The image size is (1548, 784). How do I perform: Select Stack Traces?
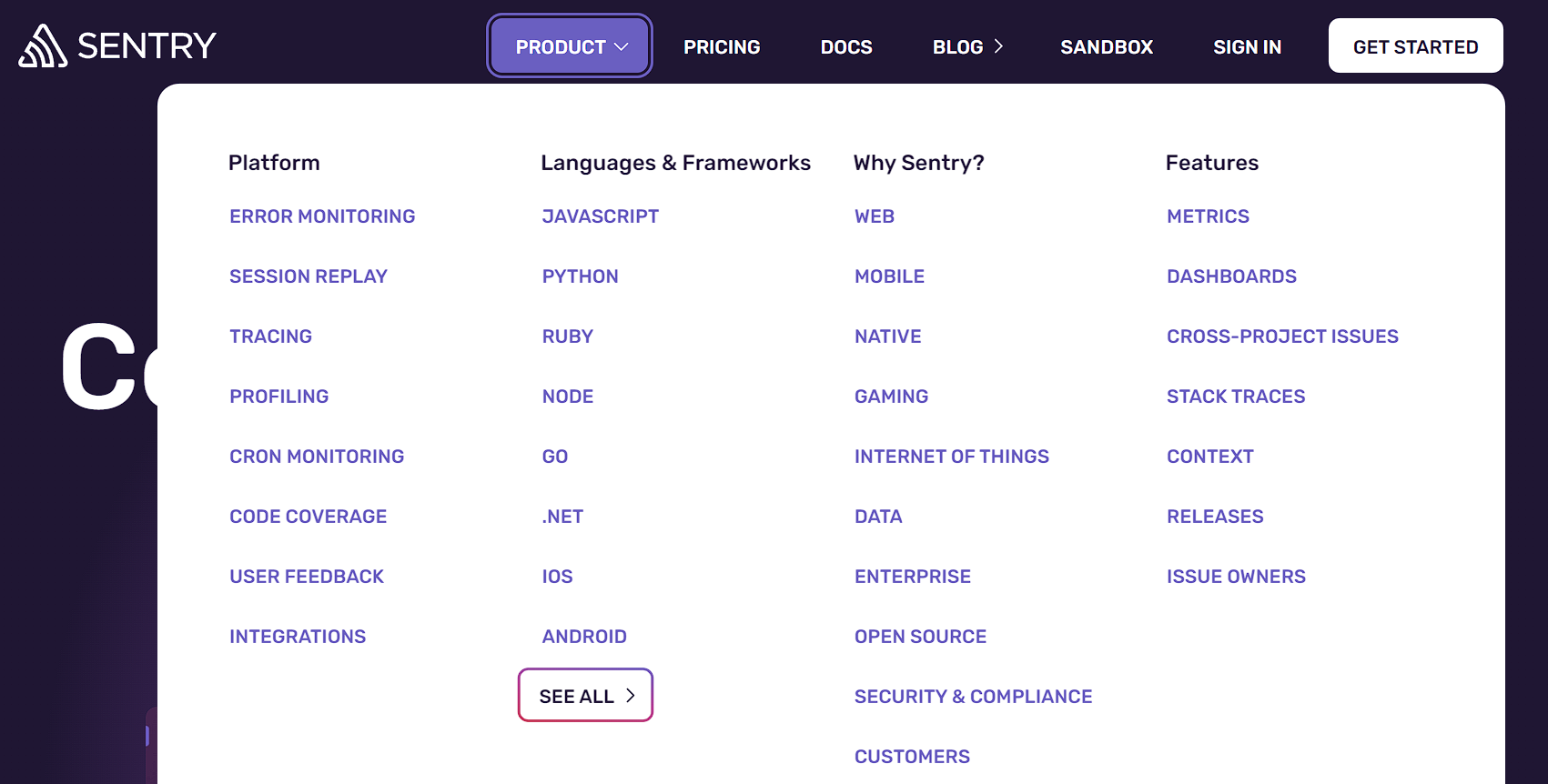click(x=1236, y=397)
